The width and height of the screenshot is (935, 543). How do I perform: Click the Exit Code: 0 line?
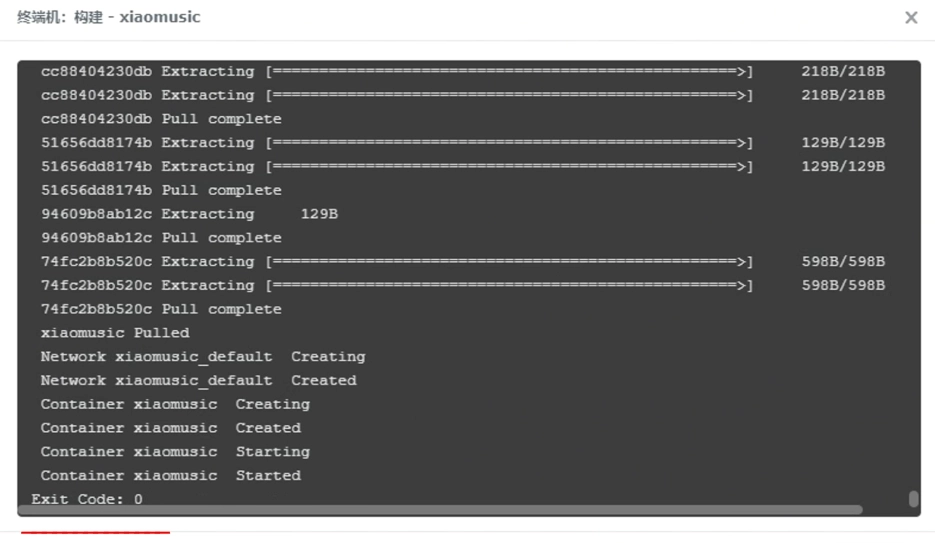pos(87,499)
